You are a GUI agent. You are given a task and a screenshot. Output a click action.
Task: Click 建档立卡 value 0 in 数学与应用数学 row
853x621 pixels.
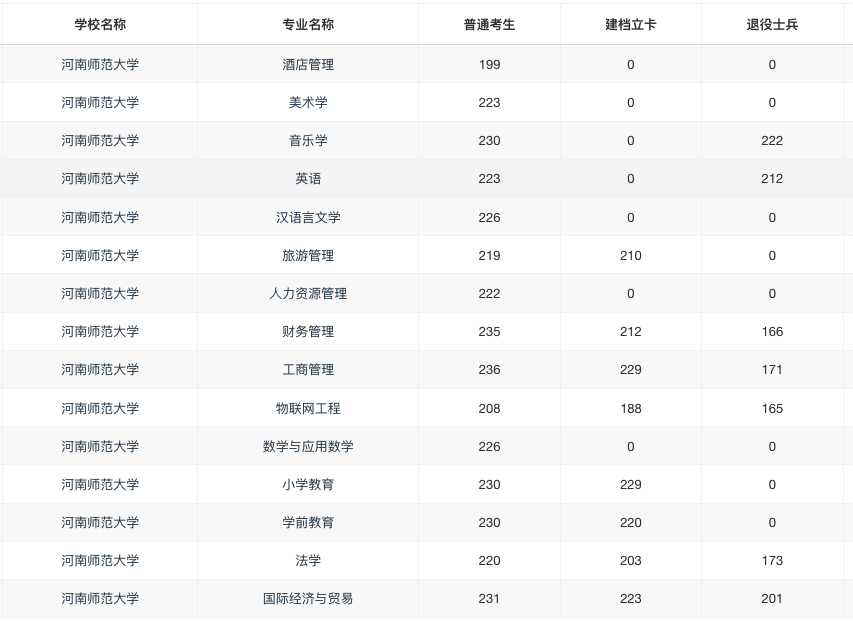631,446
